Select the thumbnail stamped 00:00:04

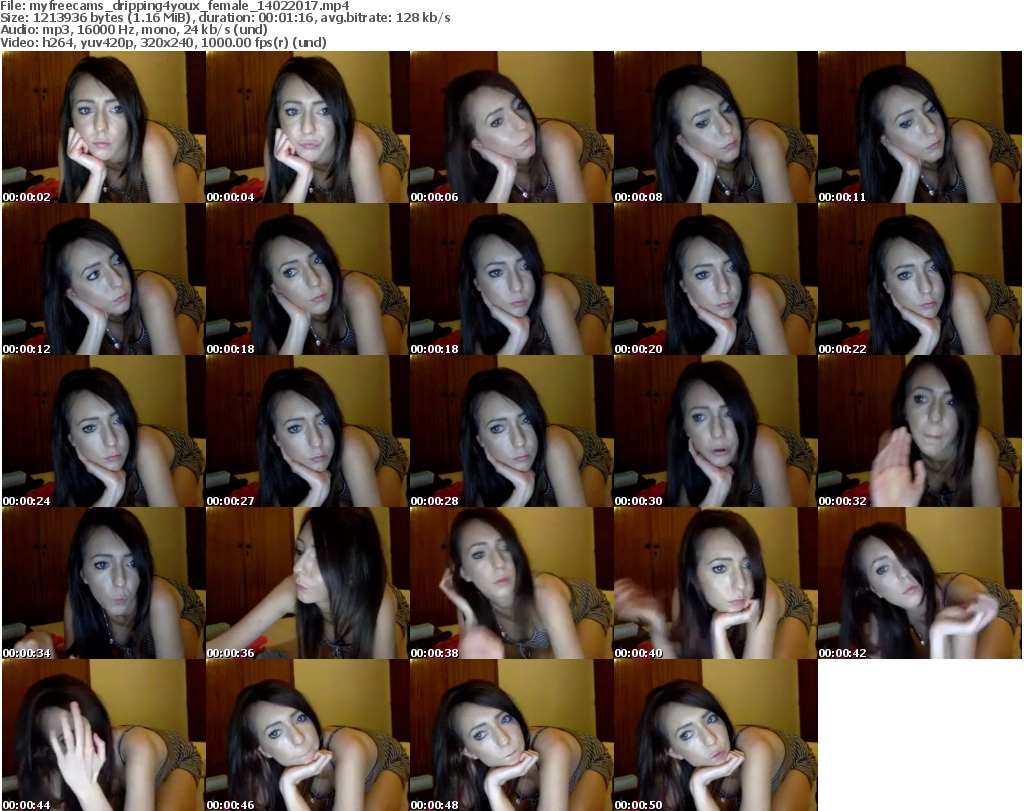tap(308, 127)
